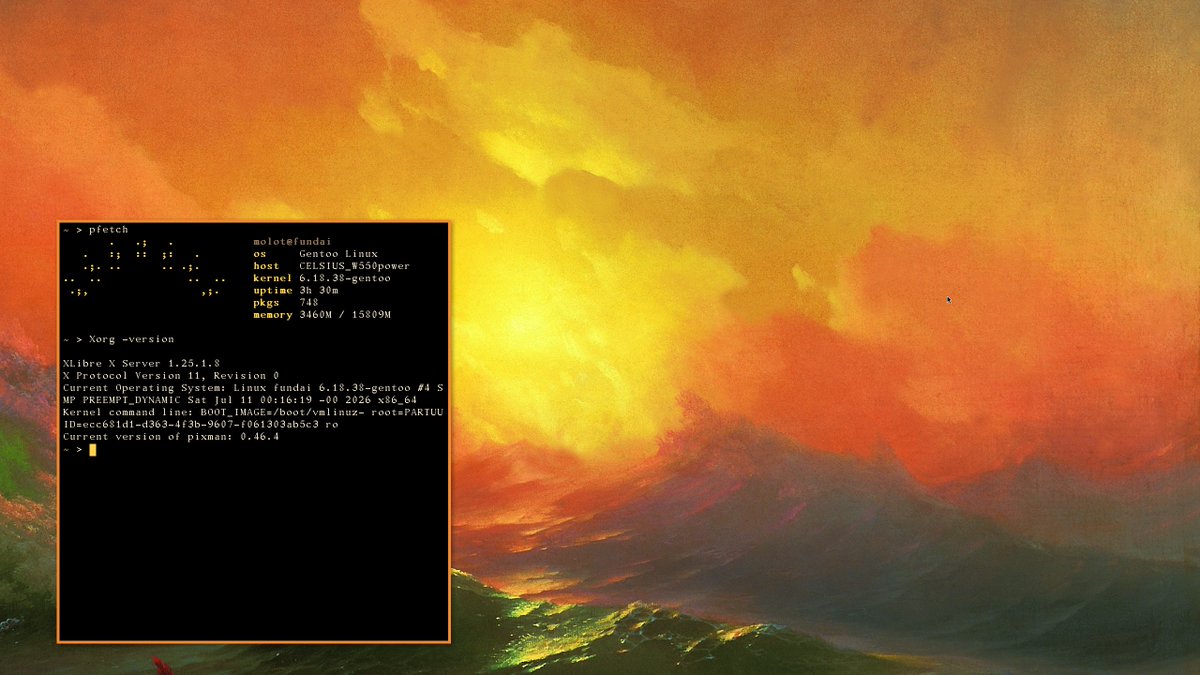Image resolution: width=1200 pixels, height=675 pixels.
Task: Click the 'molot@fundai' user line
Action: (x=292, y=241)
